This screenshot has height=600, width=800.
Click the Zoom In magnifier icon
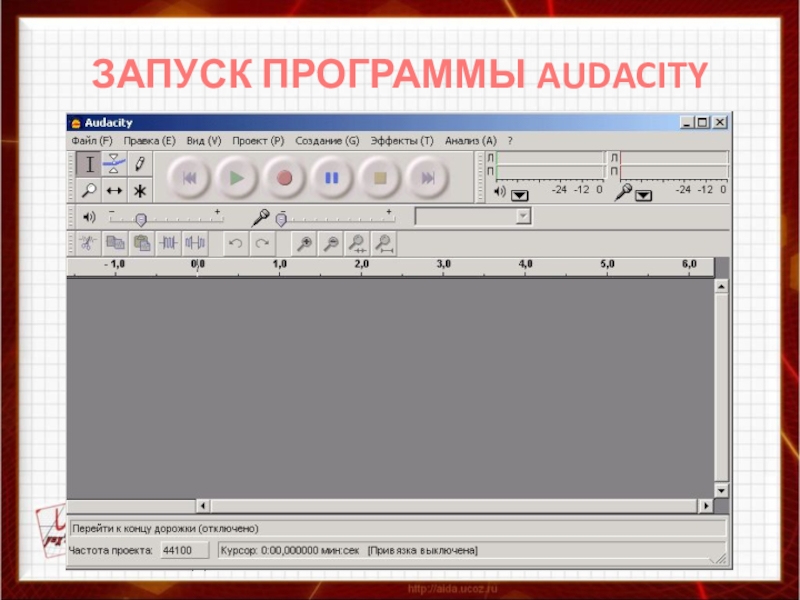click(304, 243)
